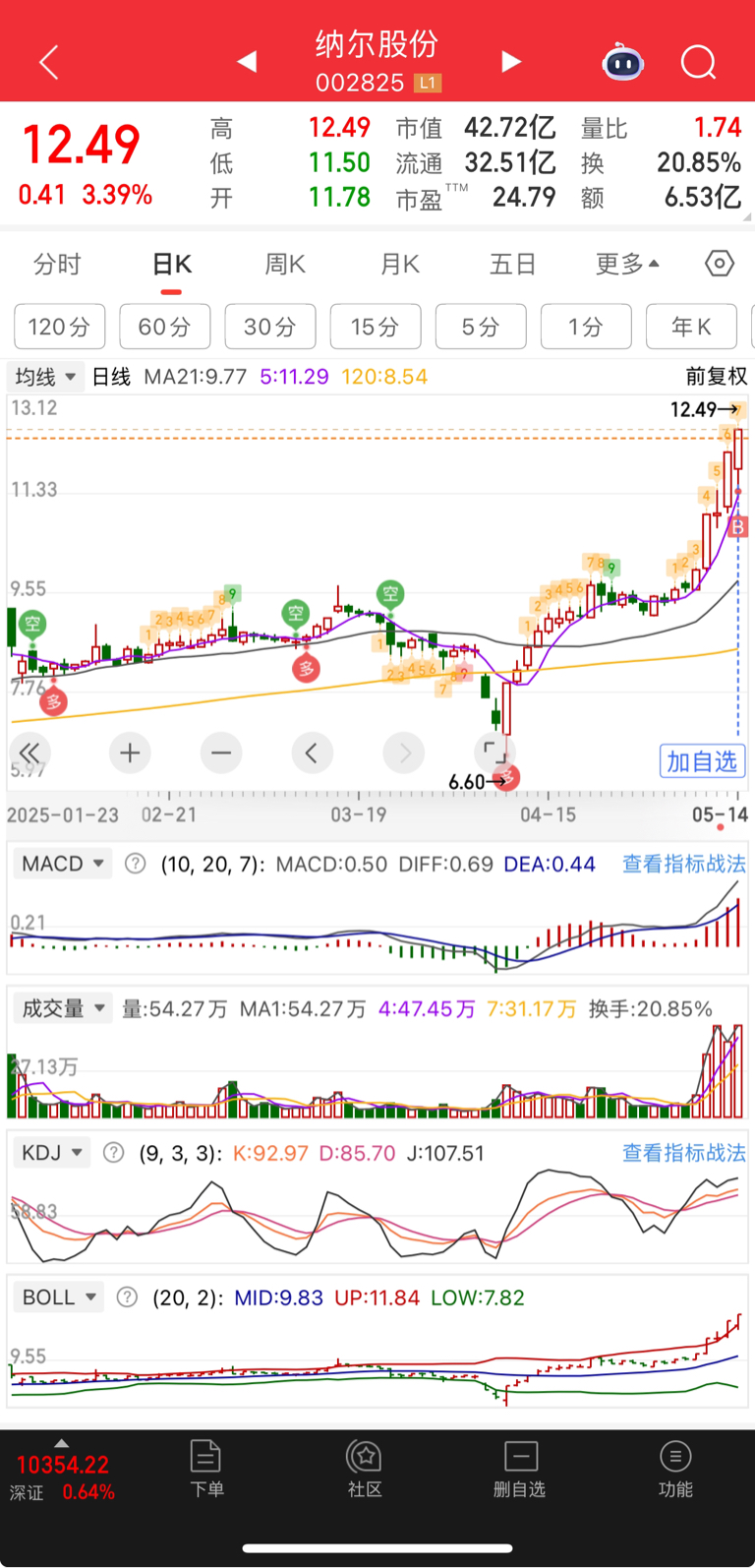Screen dimensions: 755x1568
Task: Switch to 分时 tab
Action: click(57, 264)
